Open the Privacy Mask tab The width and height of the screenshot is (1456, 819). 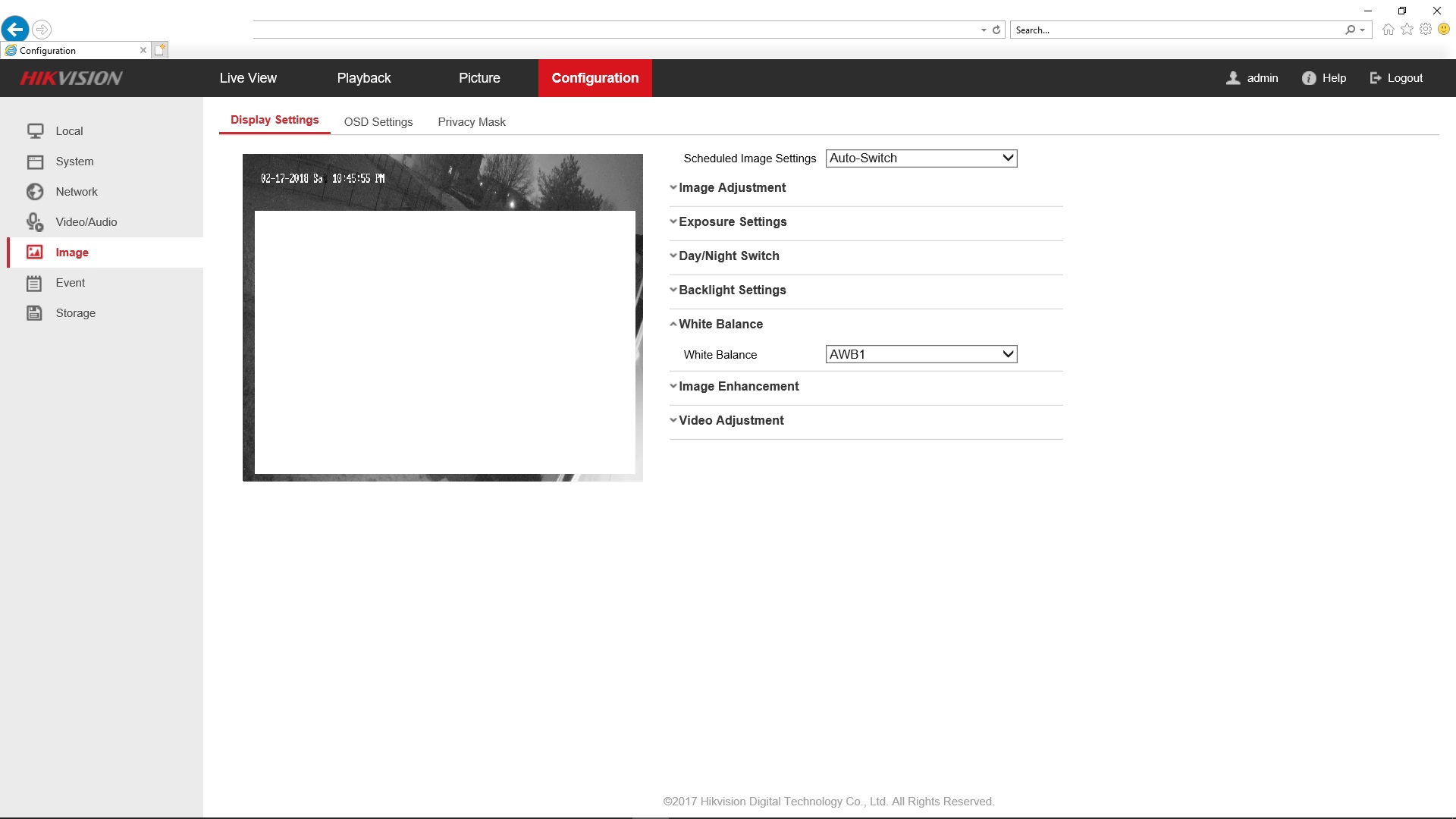(471, 122)
